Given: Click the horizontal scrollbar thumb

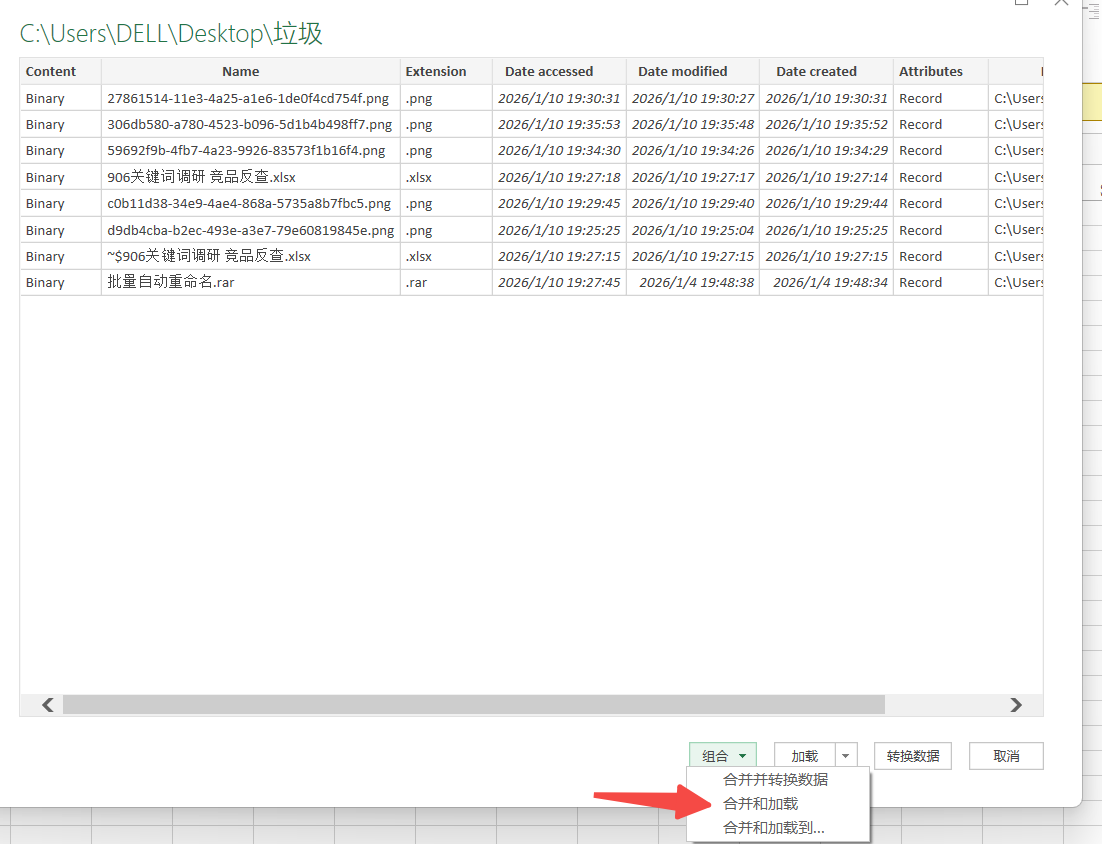Looking at the screenshot, I should [x=473, y=705].
